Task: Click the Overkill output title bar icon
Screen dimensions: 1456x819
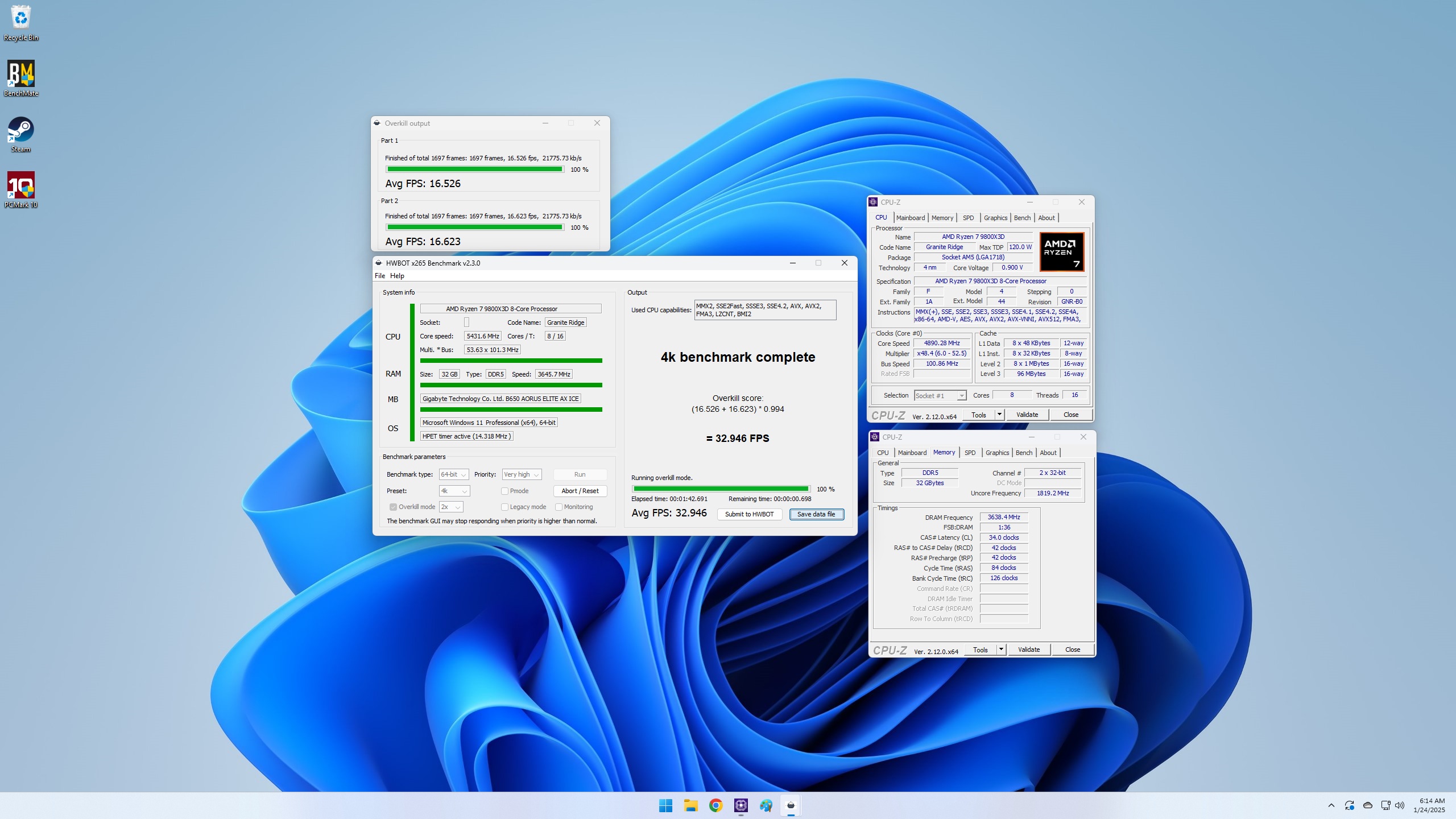Action: click(x=377, y=123)
